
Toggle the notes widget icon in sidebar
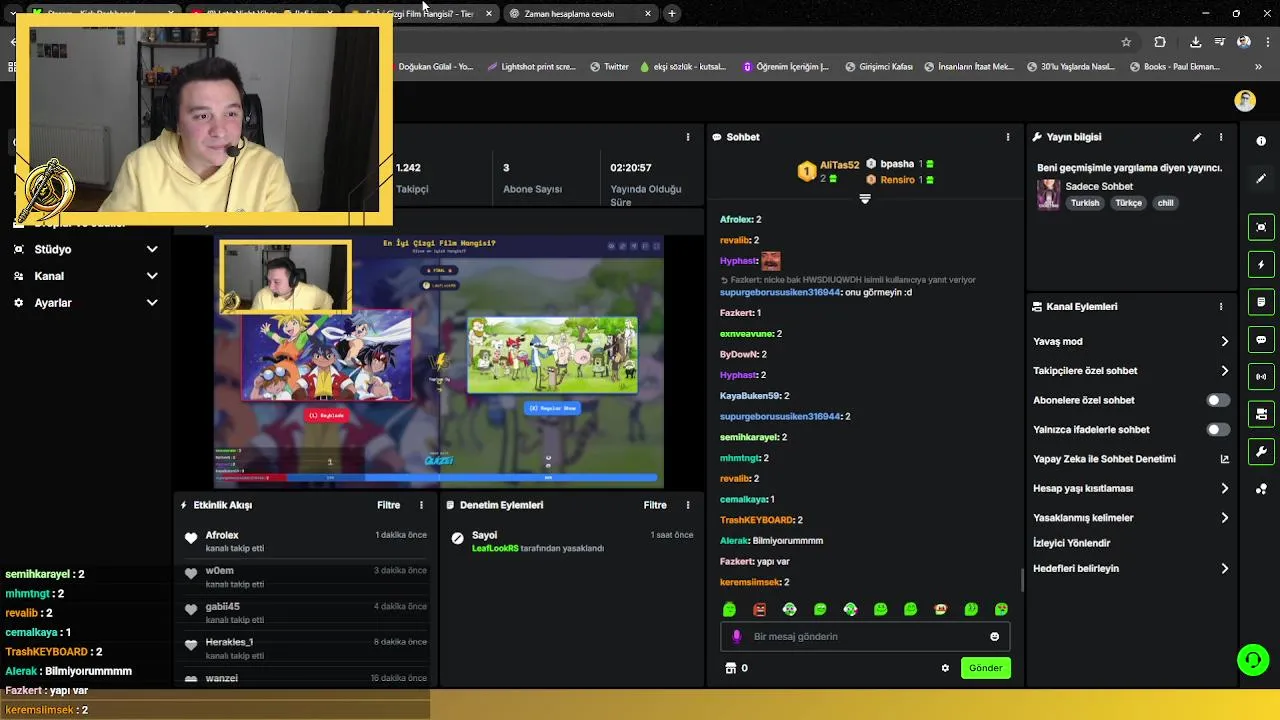point(1261,302)
